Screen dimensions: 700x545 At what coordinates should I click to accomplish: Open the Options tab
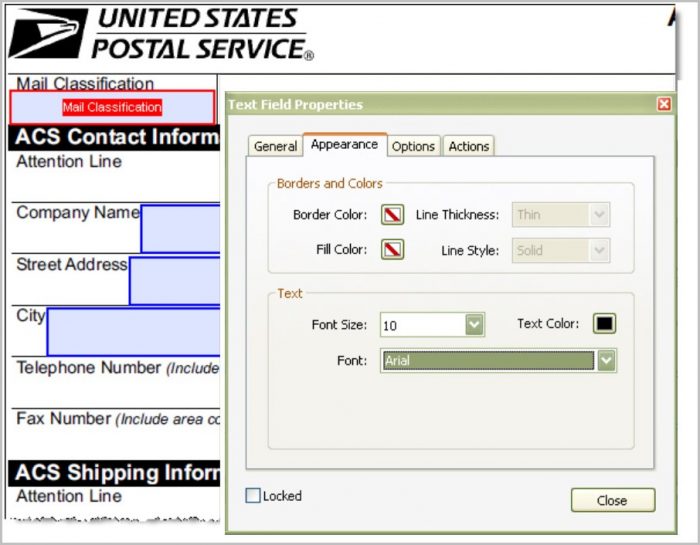click(x=413, y=146)
